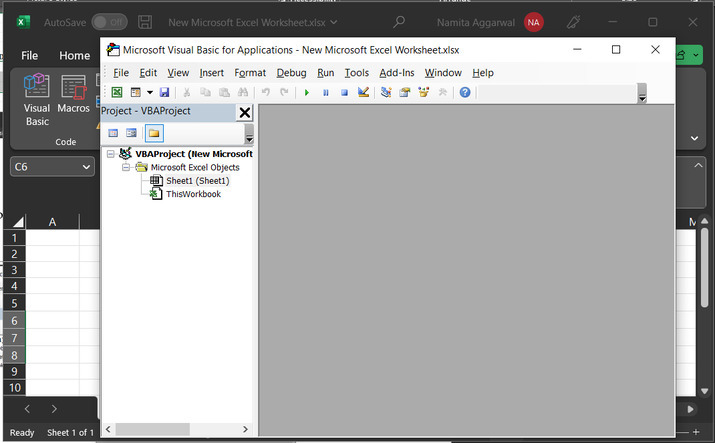The height and width of the screenshot is (443, 715).
Task: Click the Redo arrow in VBA toolbar
Action: [x=284, y=93]
